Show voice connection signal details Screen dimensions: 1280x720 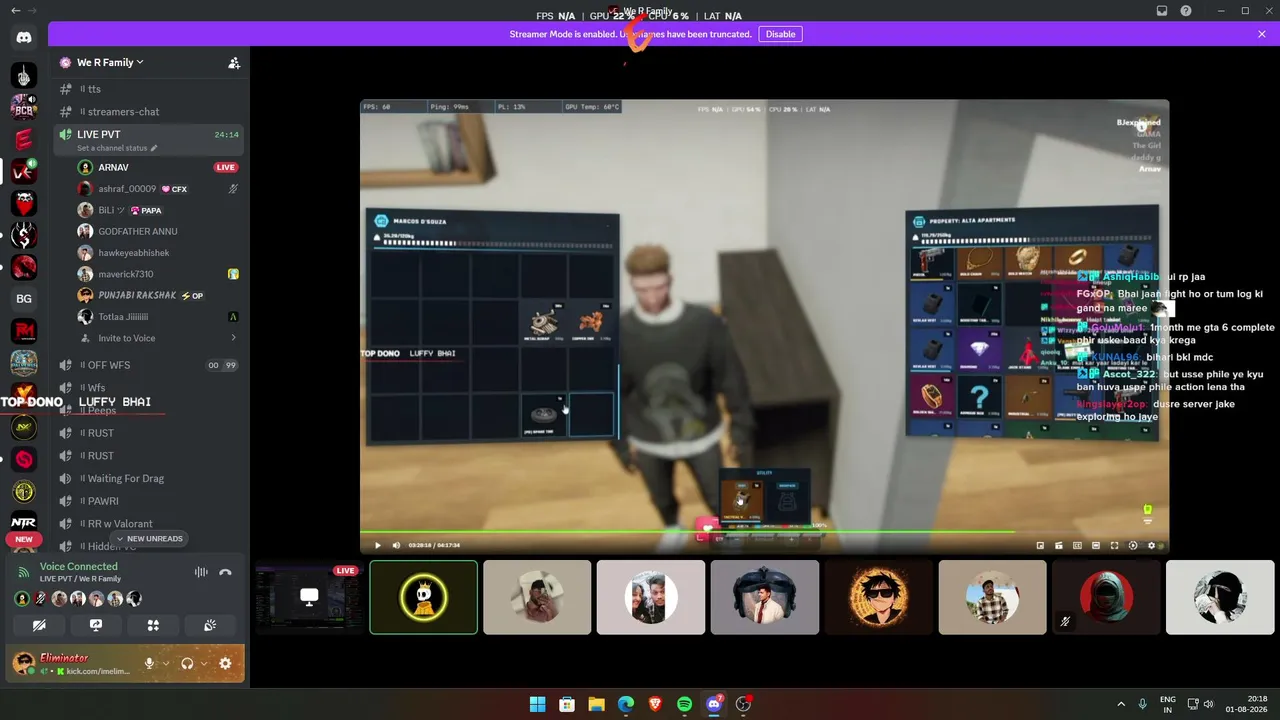tap(23, 572)
